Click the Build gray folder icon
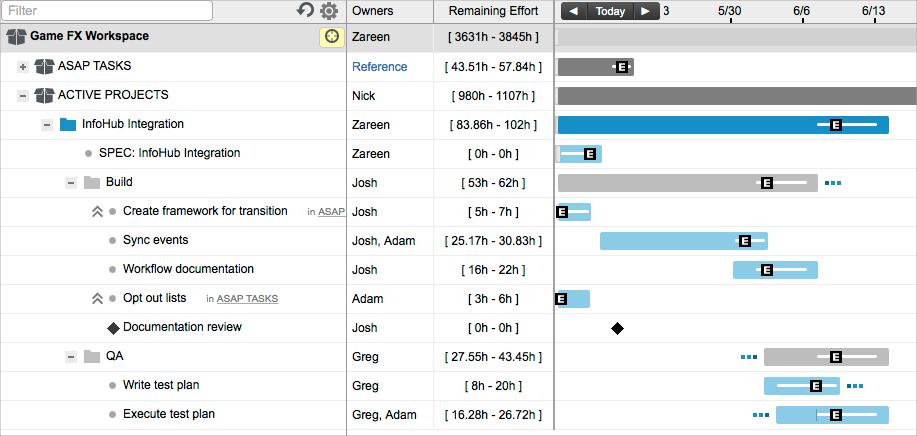917x436 pixels. (92, 183)
